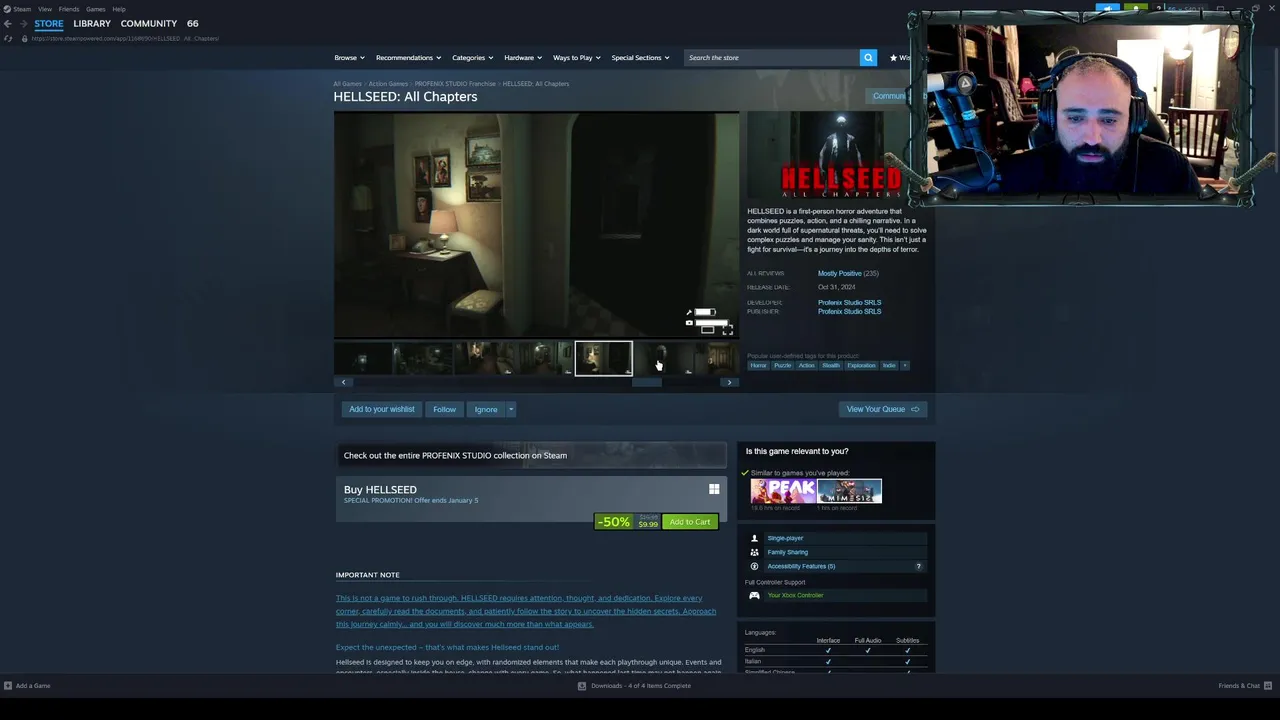Click the Puzzle tag
The width and height of the screenshot is (1280, 720).
click(x=782, y=365)
